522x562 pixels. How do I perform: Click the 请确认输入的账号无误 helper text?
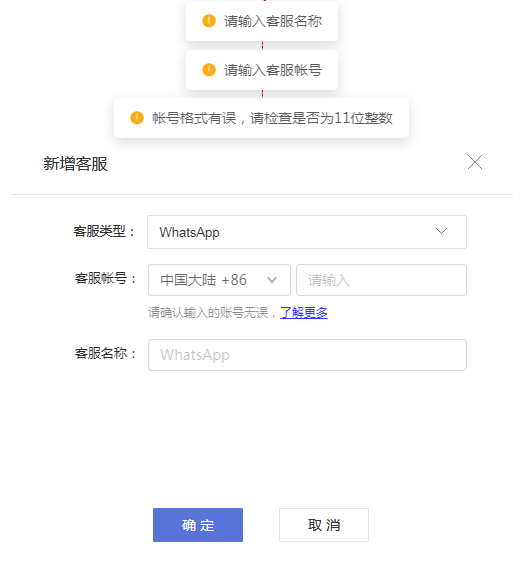click(208, 313)
